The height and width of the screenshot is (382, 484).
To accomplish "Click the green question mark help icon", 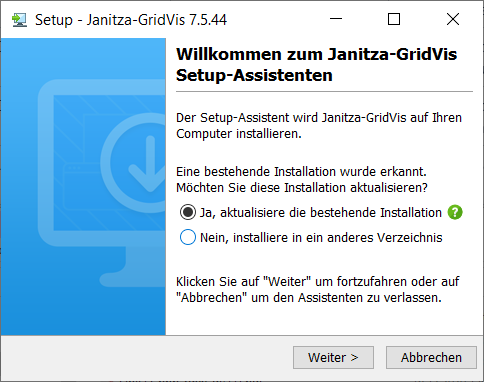I will pos(455,212).
